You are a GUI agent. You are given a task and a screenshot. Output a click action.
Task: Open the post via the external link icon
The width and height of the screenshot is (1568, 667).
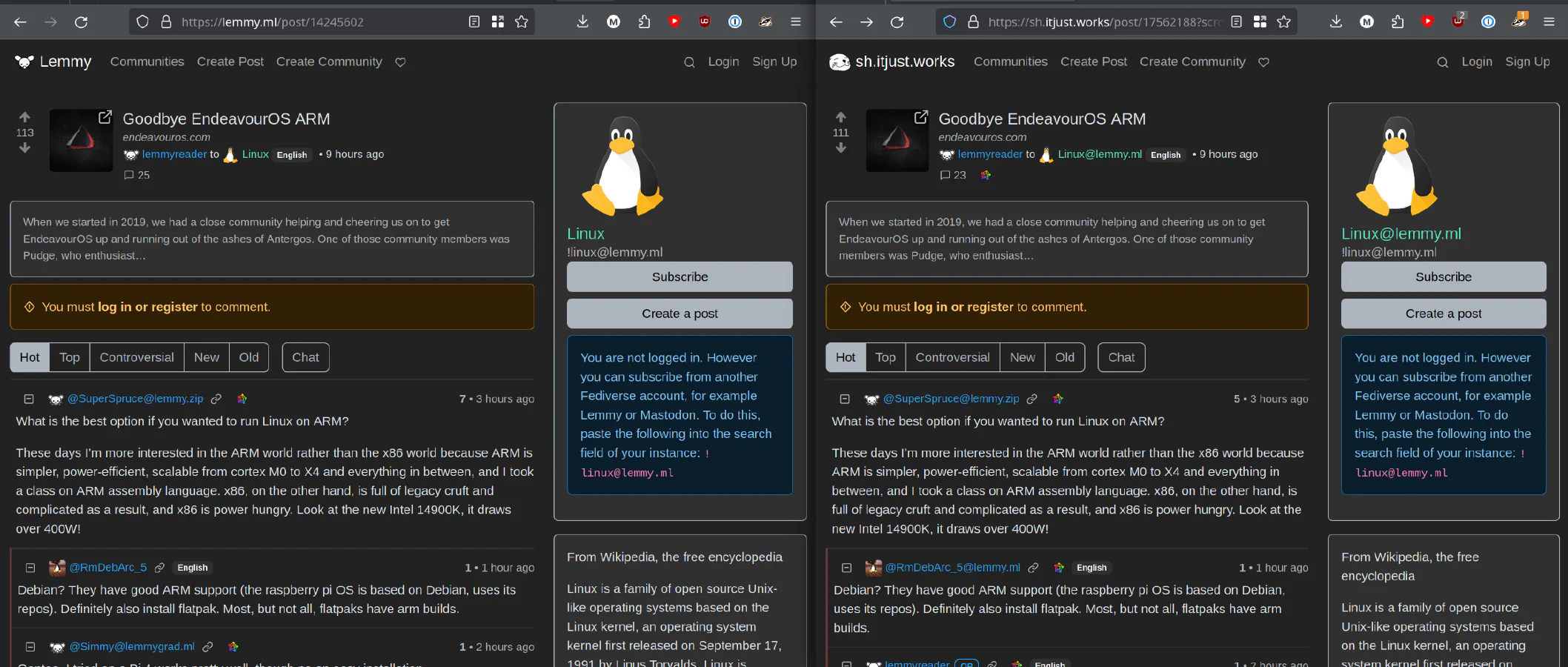(x=104, y=116)
